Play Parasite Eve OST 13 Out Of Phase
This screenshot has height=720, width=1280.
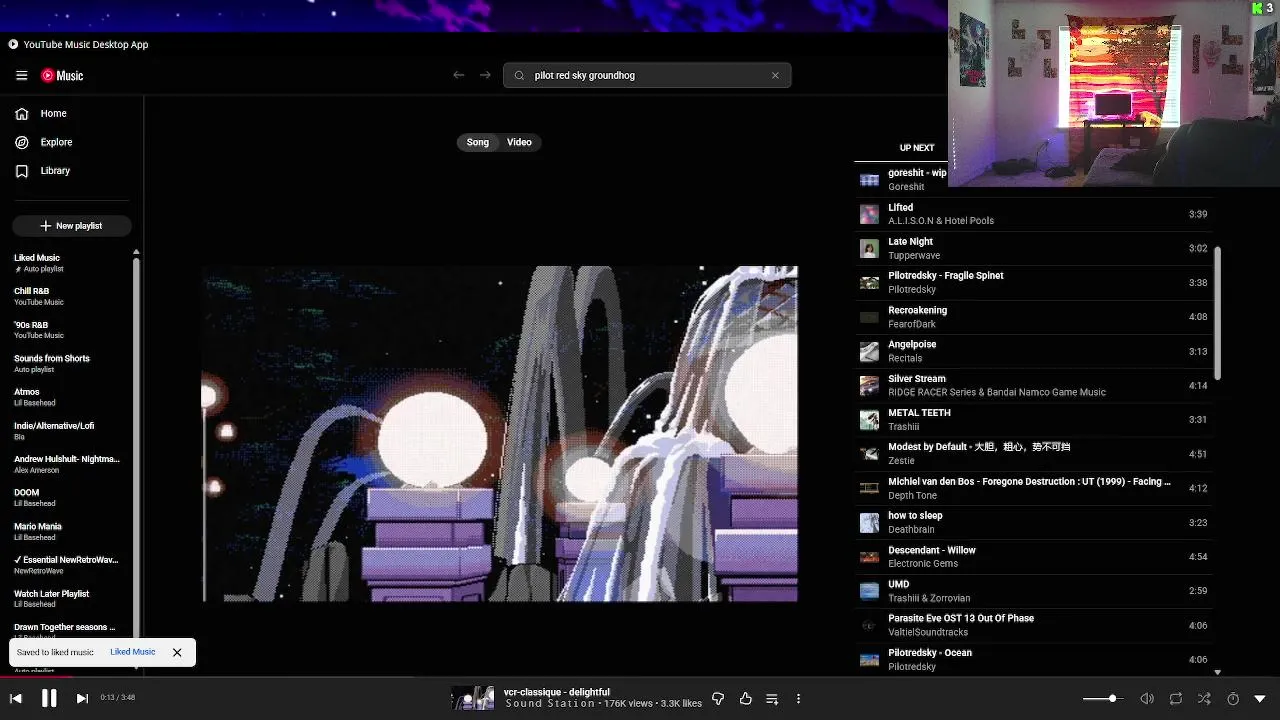1034,625
